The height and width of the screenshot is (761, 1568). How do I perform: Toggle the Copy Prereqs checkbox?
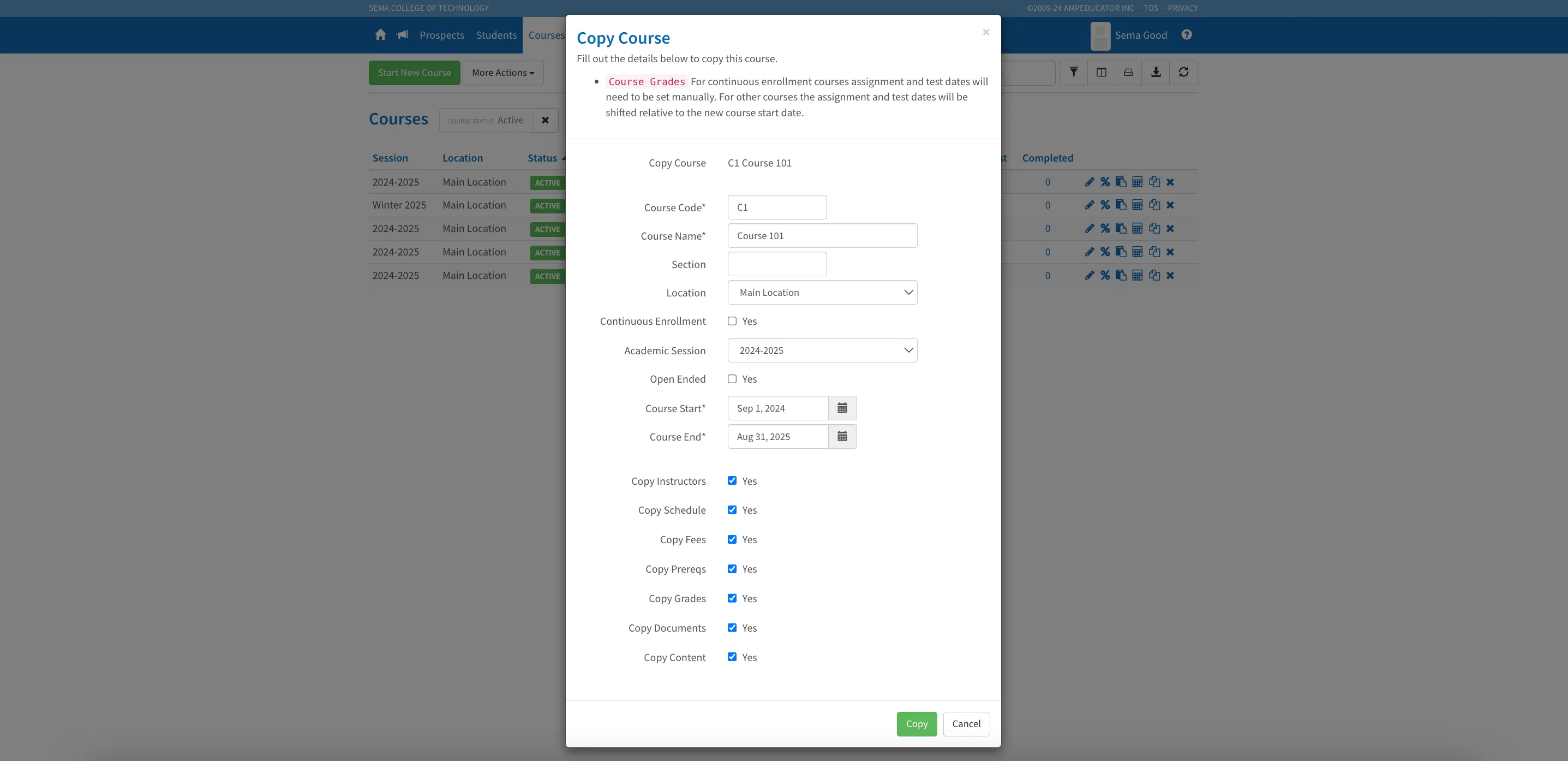(732, 568)
